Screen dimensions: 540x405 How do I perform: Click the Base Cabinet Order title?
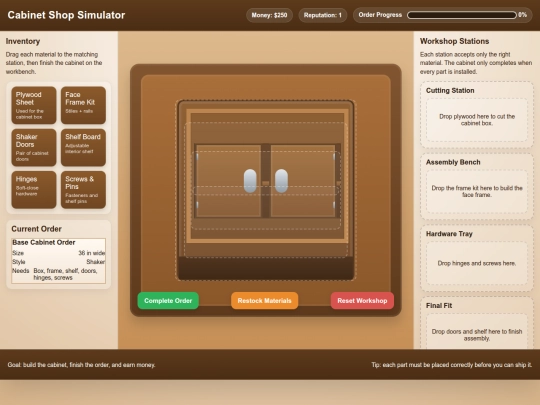44,242
